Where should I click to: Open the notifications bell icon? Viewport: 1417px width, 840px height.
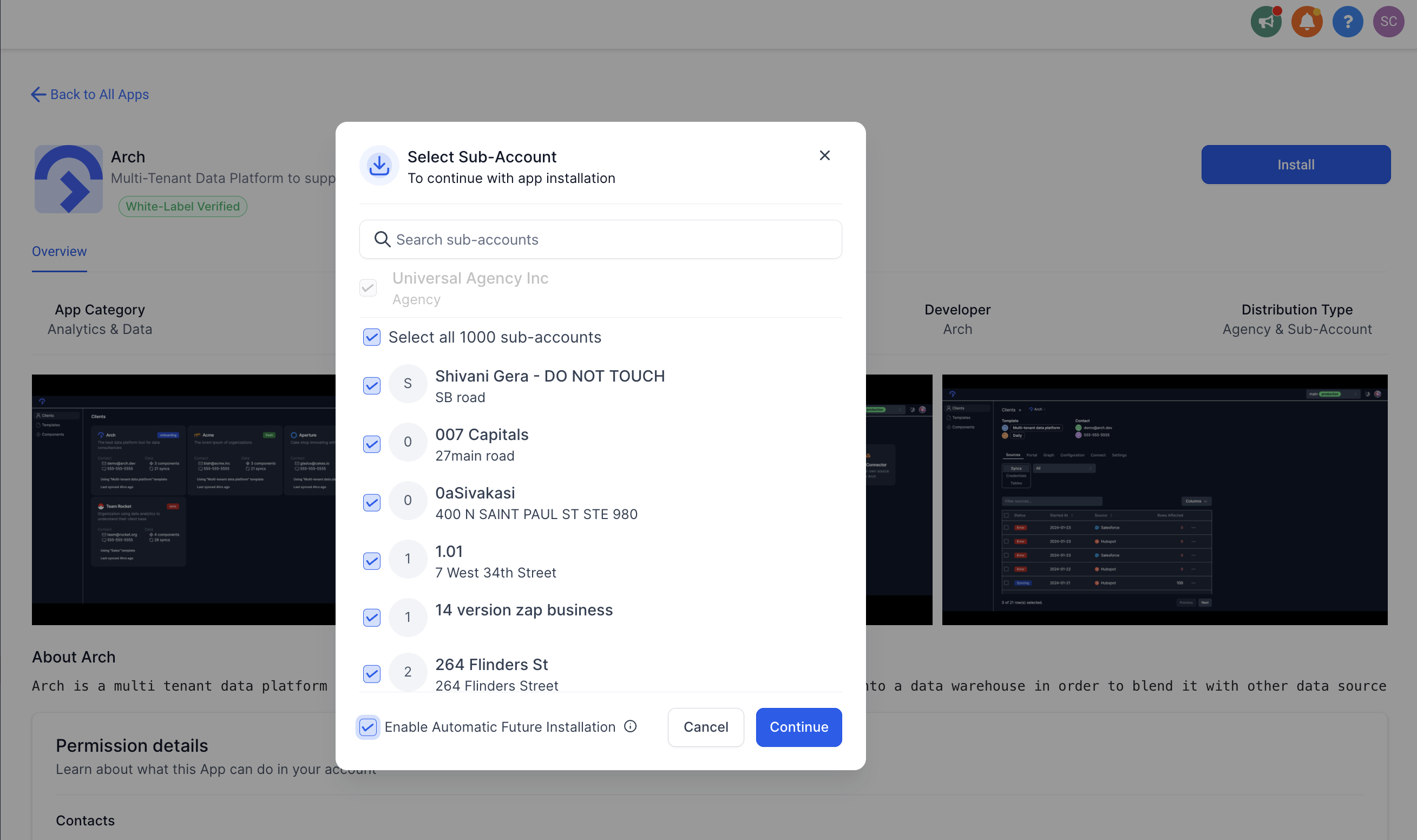point(1307,22)
